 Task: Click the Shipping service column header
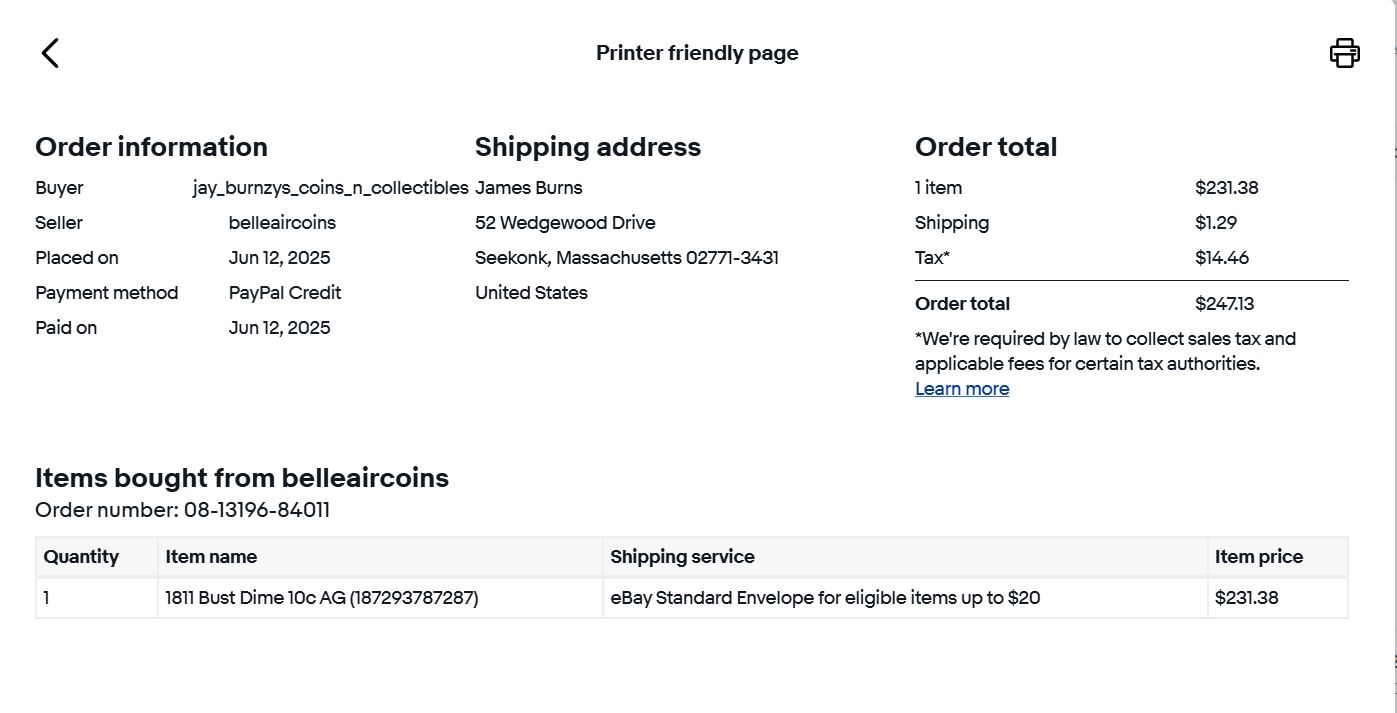point(682,557)
